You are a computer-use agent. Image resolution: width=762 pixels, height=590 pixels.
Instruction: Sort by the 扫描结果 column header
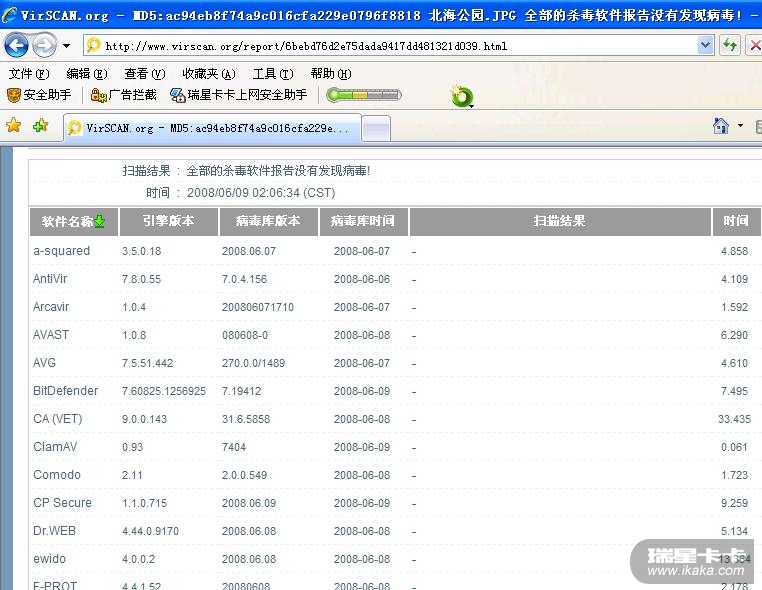(x=560, y=222)
